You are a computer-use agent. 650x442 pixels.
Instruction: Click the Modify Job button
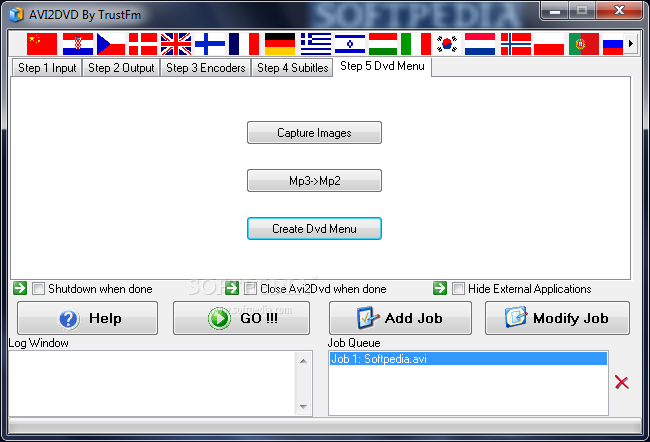point(557,318)
